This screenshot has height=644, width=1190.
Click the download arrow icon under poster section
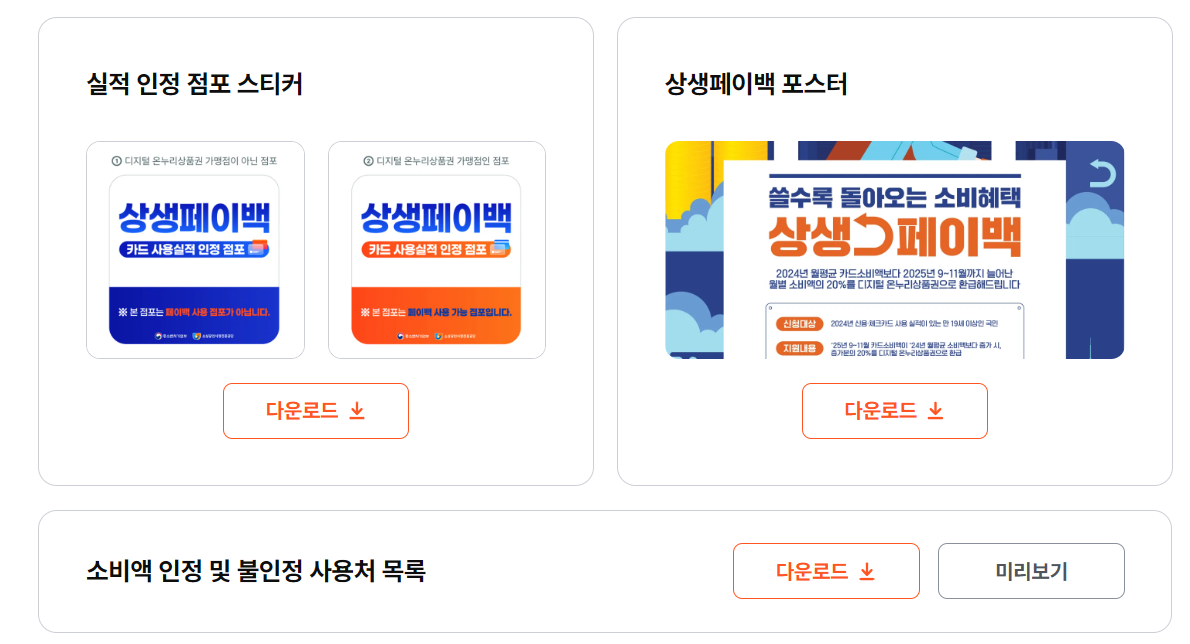(x=936, y=411)
